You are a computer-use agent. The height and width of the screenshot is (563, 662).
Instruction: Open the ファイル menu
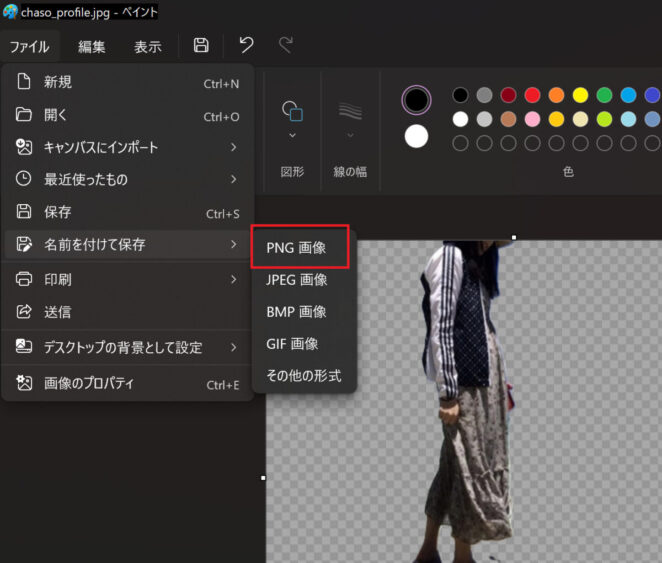pos(30,46)
